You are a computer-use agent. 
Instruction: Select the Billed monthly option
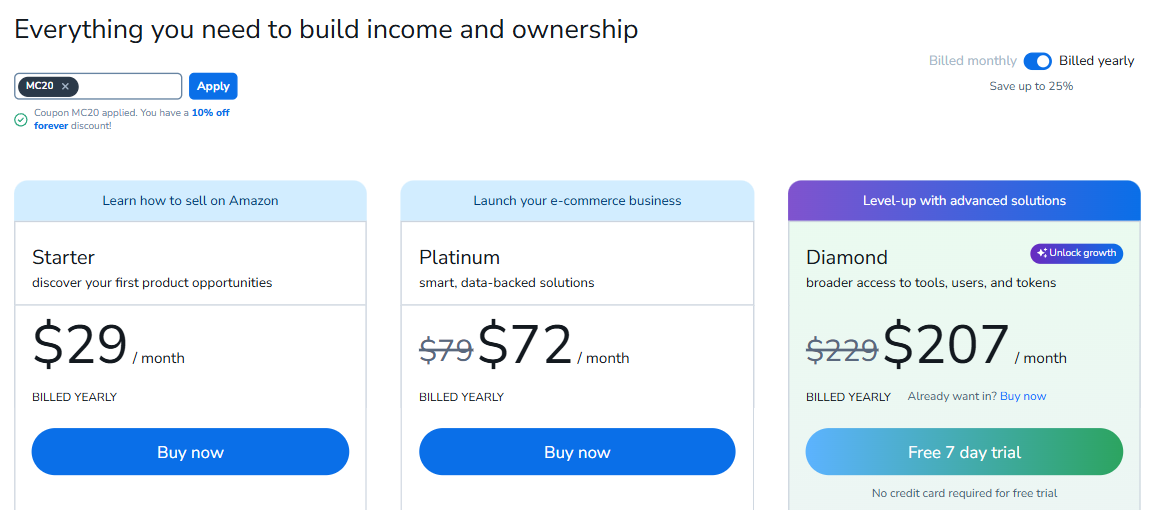pyautogui.click(x=972, y=61)
